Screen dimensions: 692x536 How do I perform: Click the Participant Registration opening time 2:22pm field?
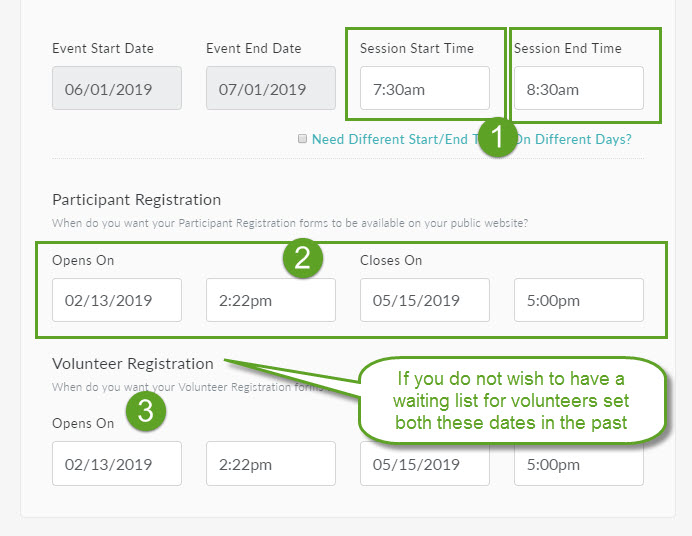(271, 300)
